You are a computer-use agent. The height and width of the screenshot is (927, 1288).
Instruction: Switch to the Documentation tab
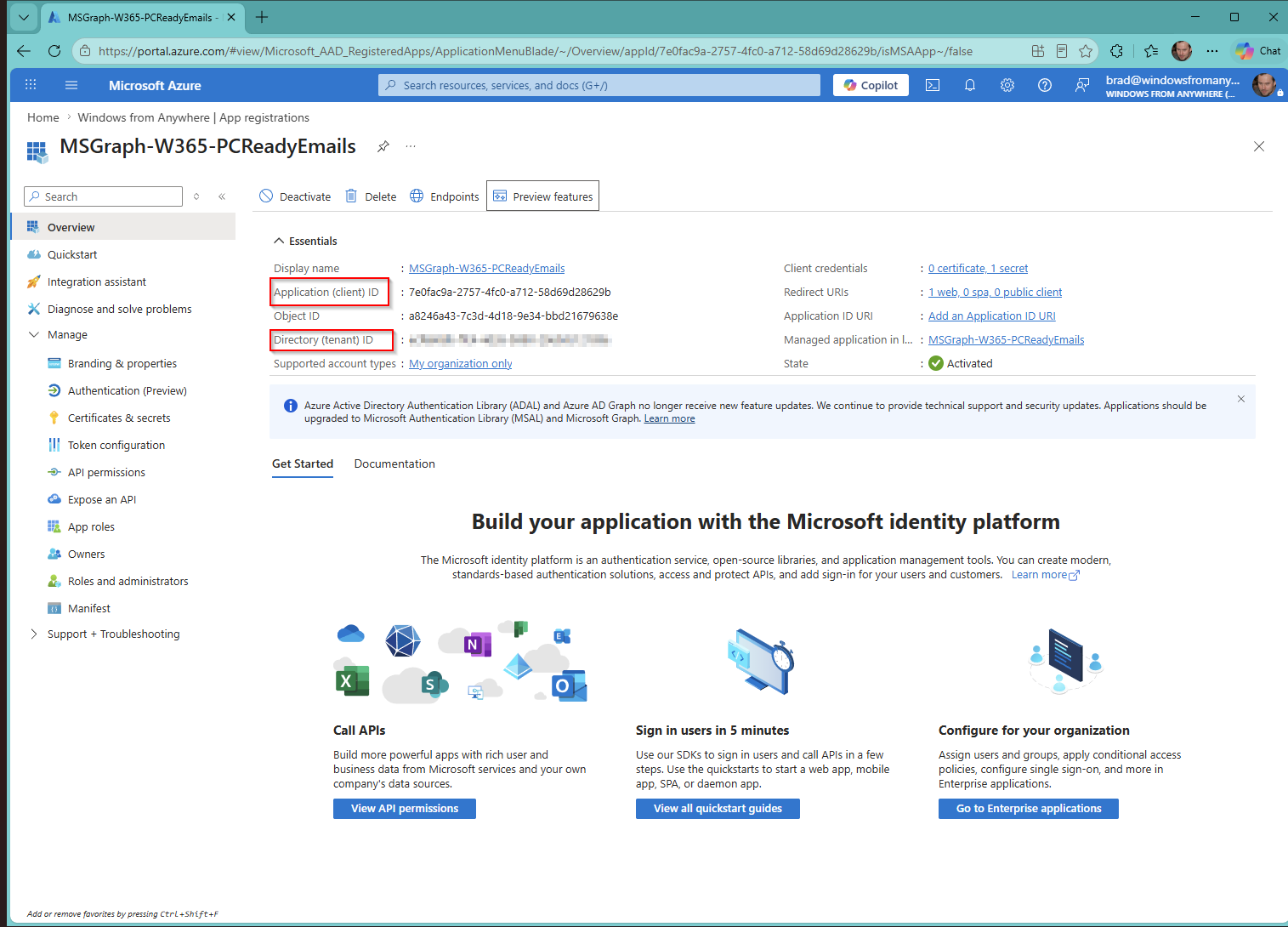[x=394, y=463]
